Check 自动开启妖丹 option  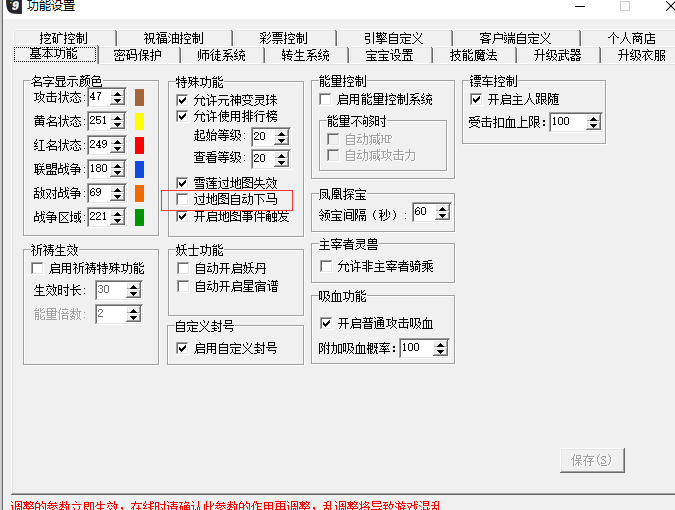(x=183, y=269)
